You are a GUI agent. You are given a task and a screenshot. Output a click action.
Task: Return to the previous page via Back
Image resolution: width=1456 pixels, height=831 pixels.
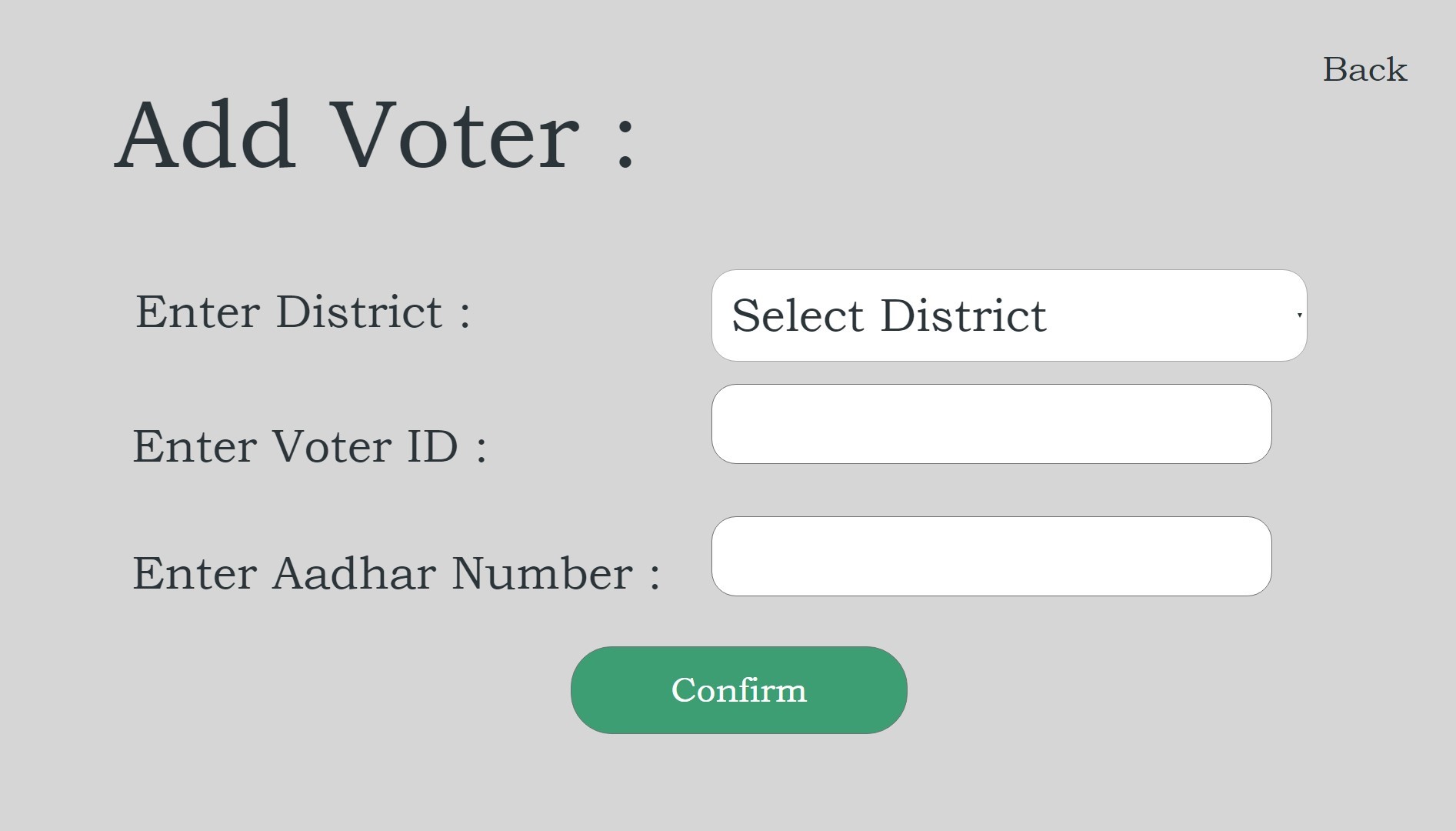point(1364,69)
